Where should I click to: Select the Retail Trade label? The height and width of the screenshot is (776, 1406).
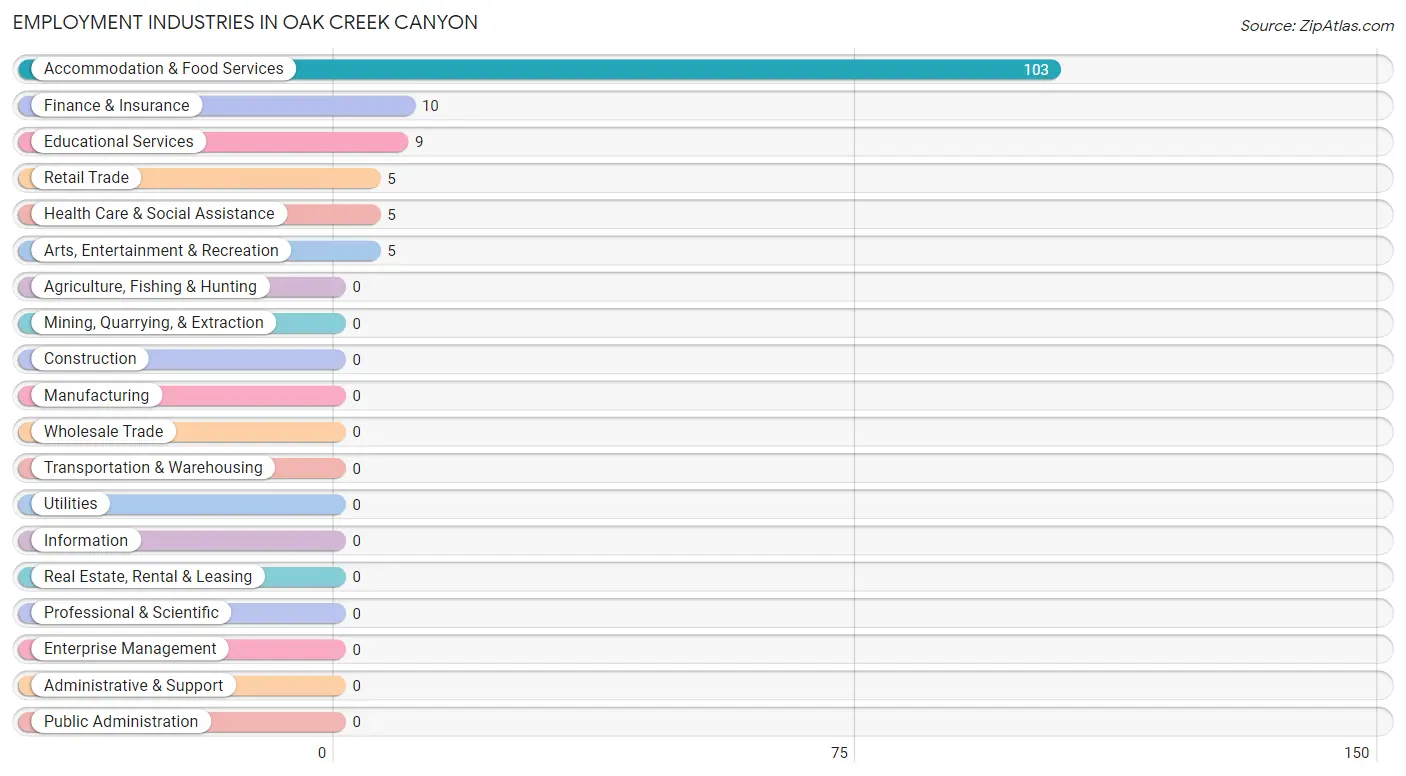pyautogui.click(x=86, y=178)
